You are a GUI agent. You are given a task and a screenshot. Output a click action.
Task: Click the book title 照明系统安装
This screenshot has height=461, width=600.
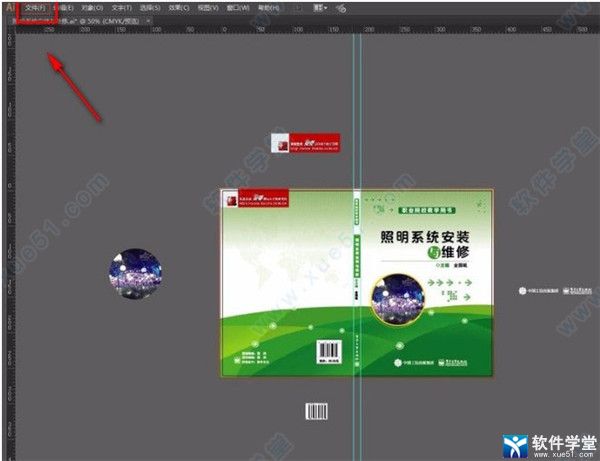point(425,237)
